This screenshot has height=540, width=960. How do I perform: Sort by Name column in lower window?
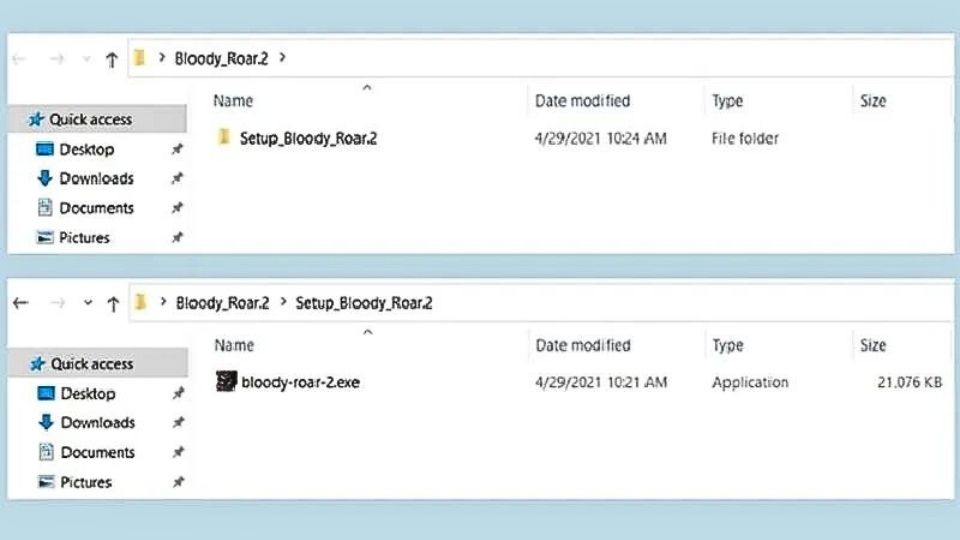tap(234, 345)
